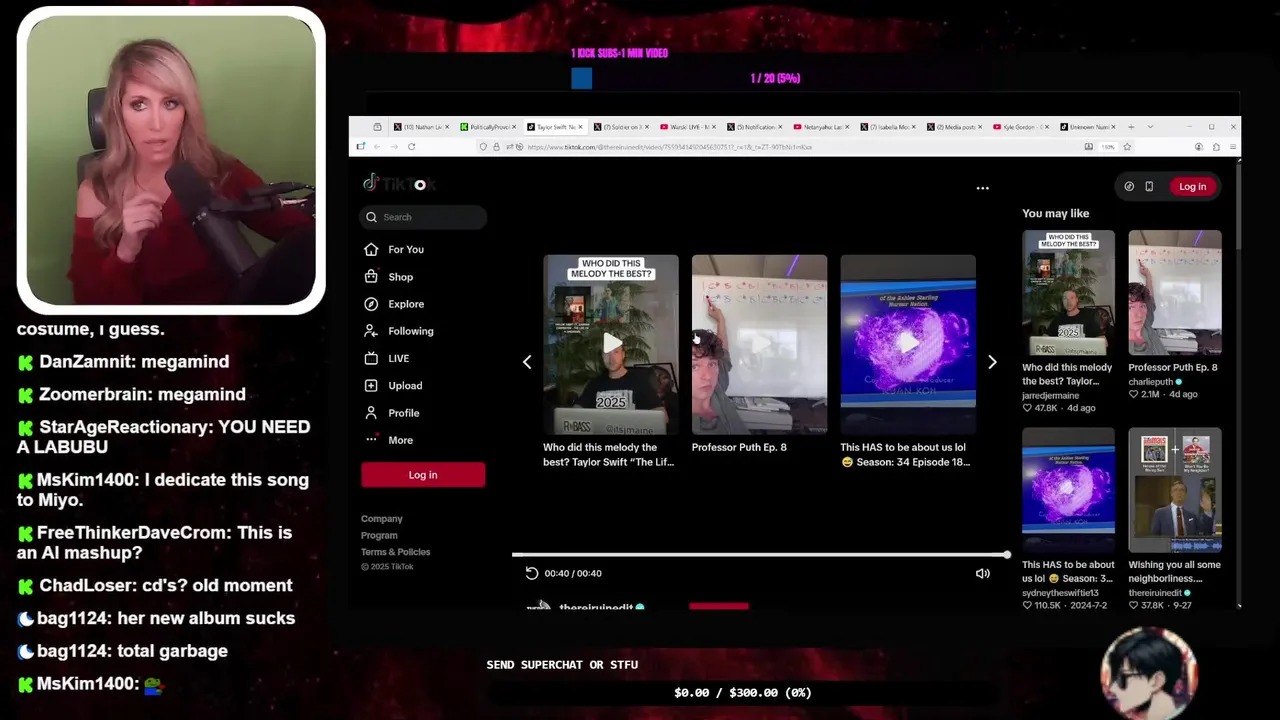Click thereiruinedit username under suggested video
The height and width of the screenshot is (720, 1280).
(x=1156, y=593)
